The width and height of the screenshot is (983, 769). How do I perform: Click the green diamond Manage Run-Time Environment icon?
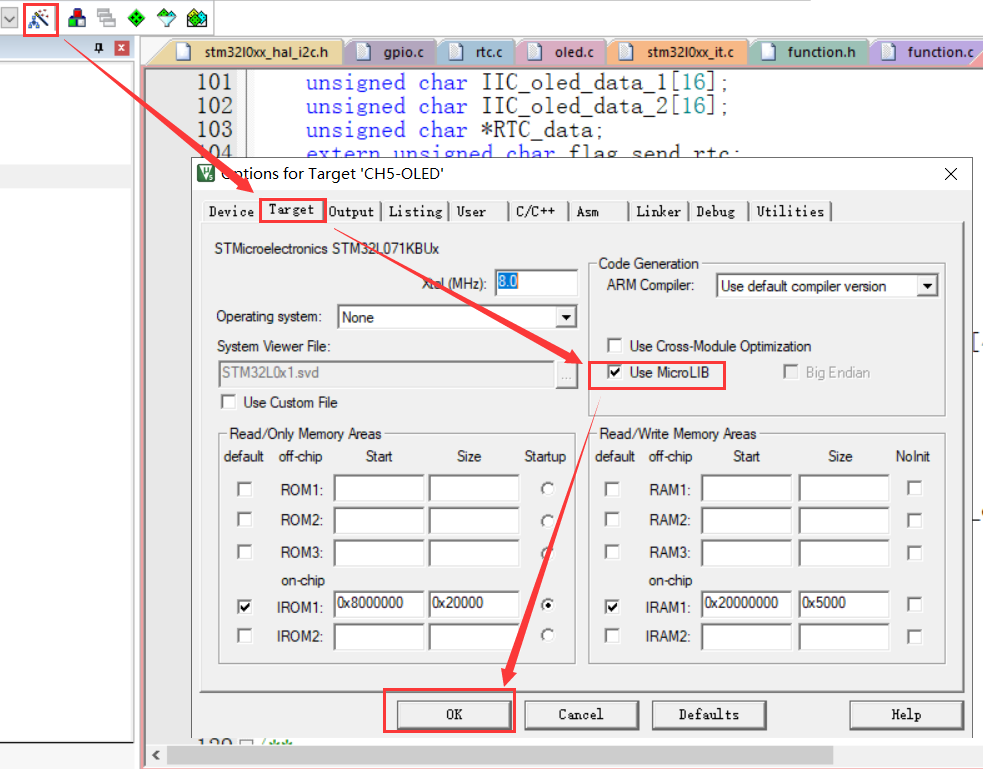[x=136, y=18]
